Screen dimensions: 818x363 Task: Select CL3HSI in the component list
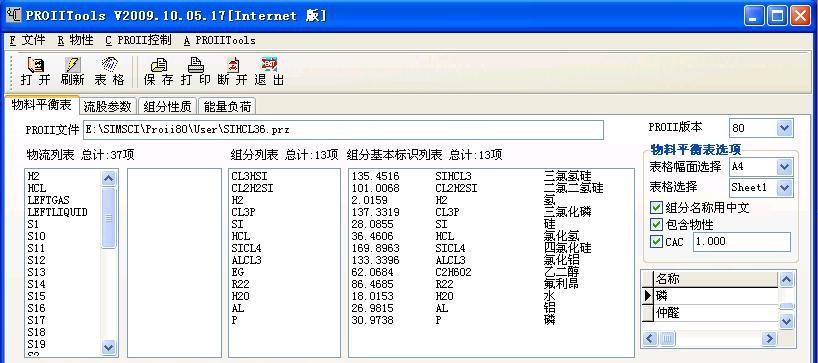(249, 176)
